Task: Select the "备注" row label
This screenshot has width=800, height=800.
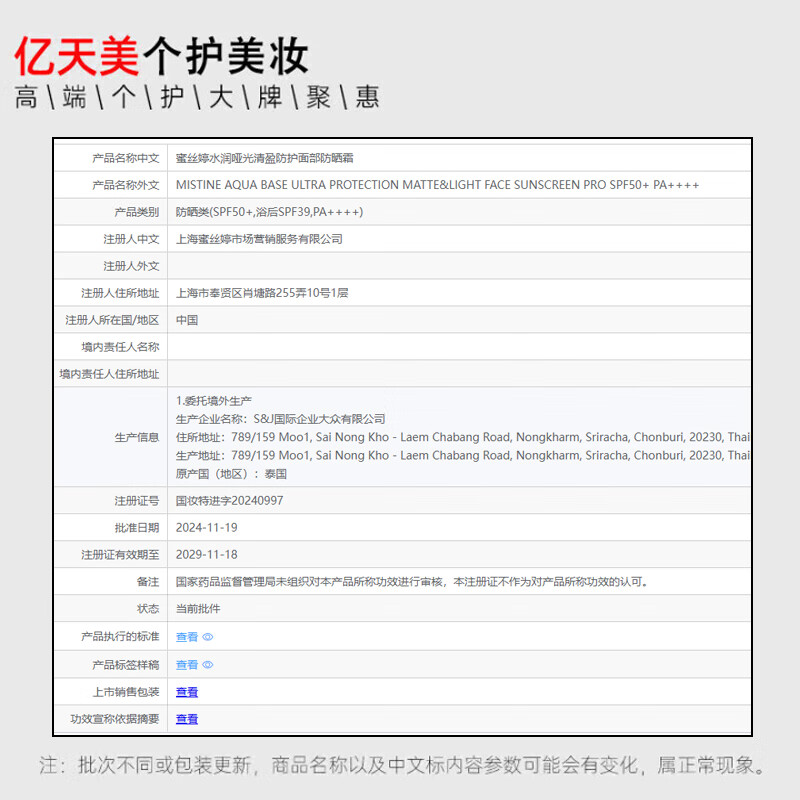Action: click(x=148, y=582)
